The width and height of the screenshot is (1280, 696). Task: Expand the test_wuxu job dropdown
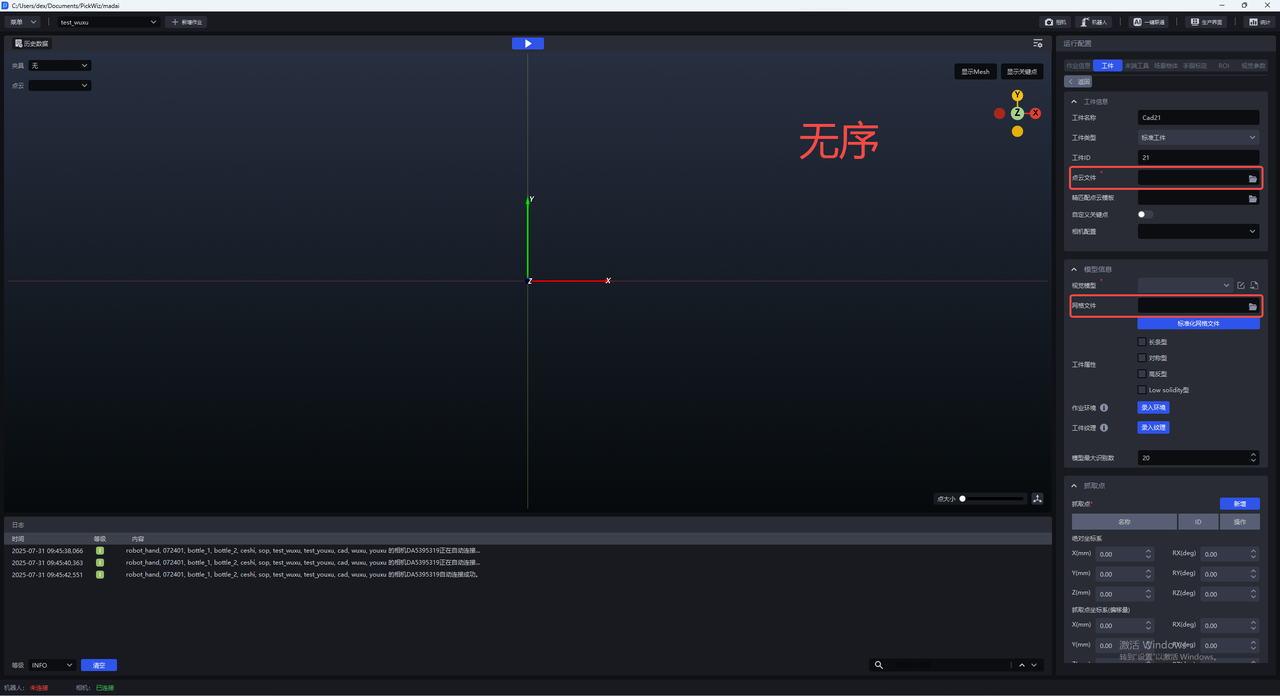tap(108, 22)
